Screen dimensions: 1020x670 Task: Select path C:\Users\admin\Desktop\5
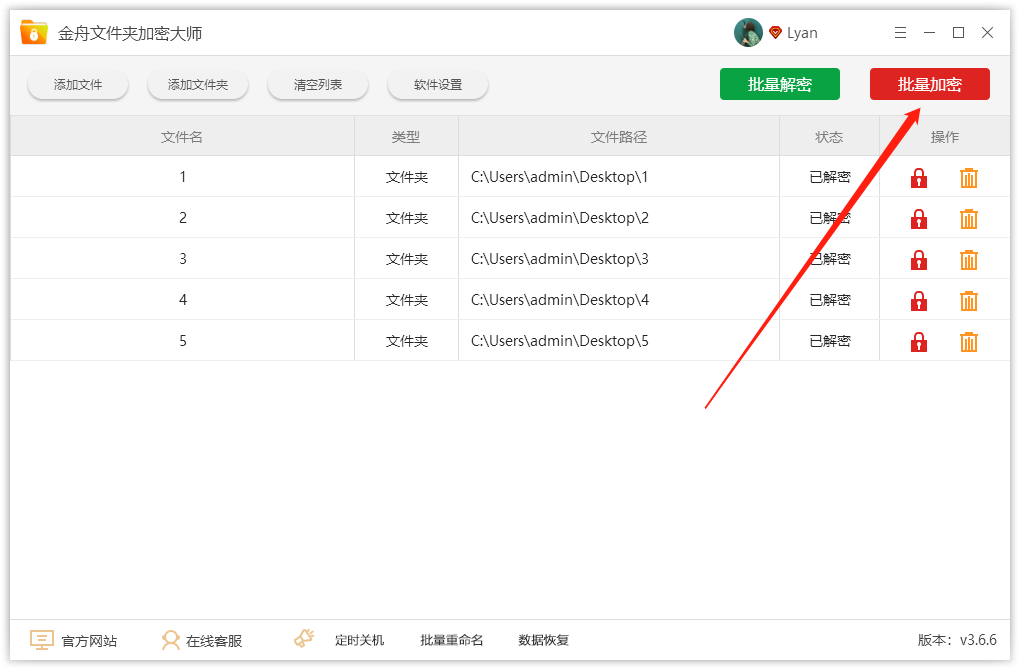coord(559,341)
